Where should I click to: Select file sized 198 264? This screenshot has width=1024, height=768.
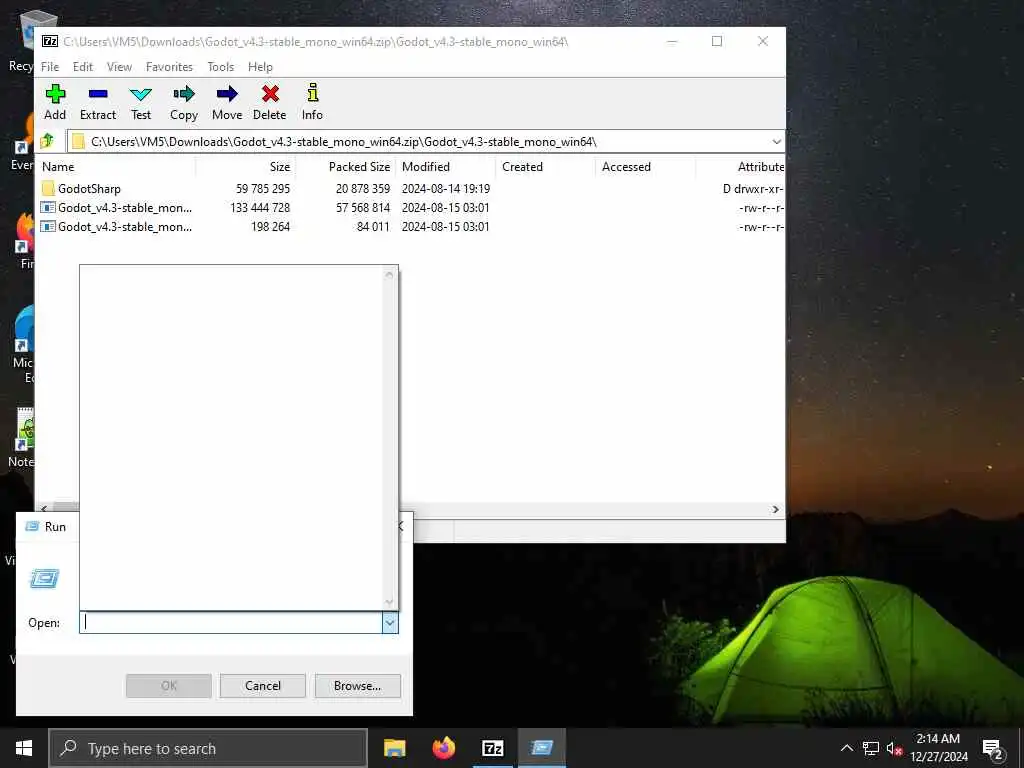(125, 227)
